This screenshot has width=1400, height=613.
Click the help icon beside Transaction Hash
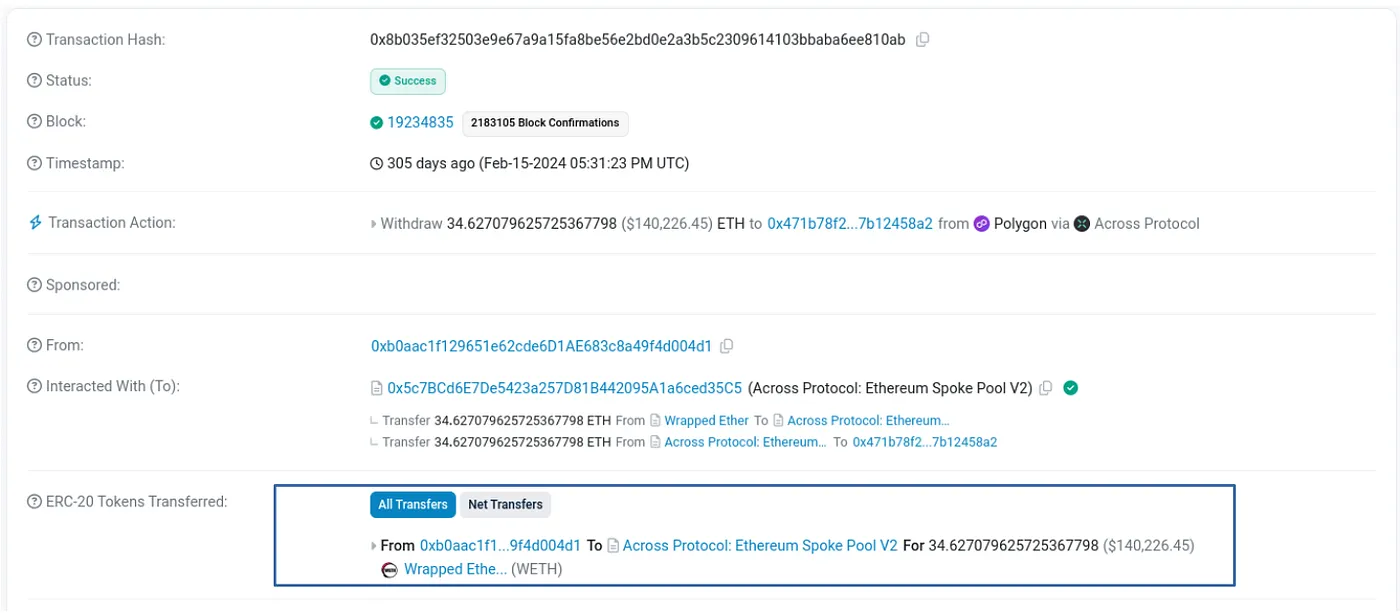[x=34, y=39]
